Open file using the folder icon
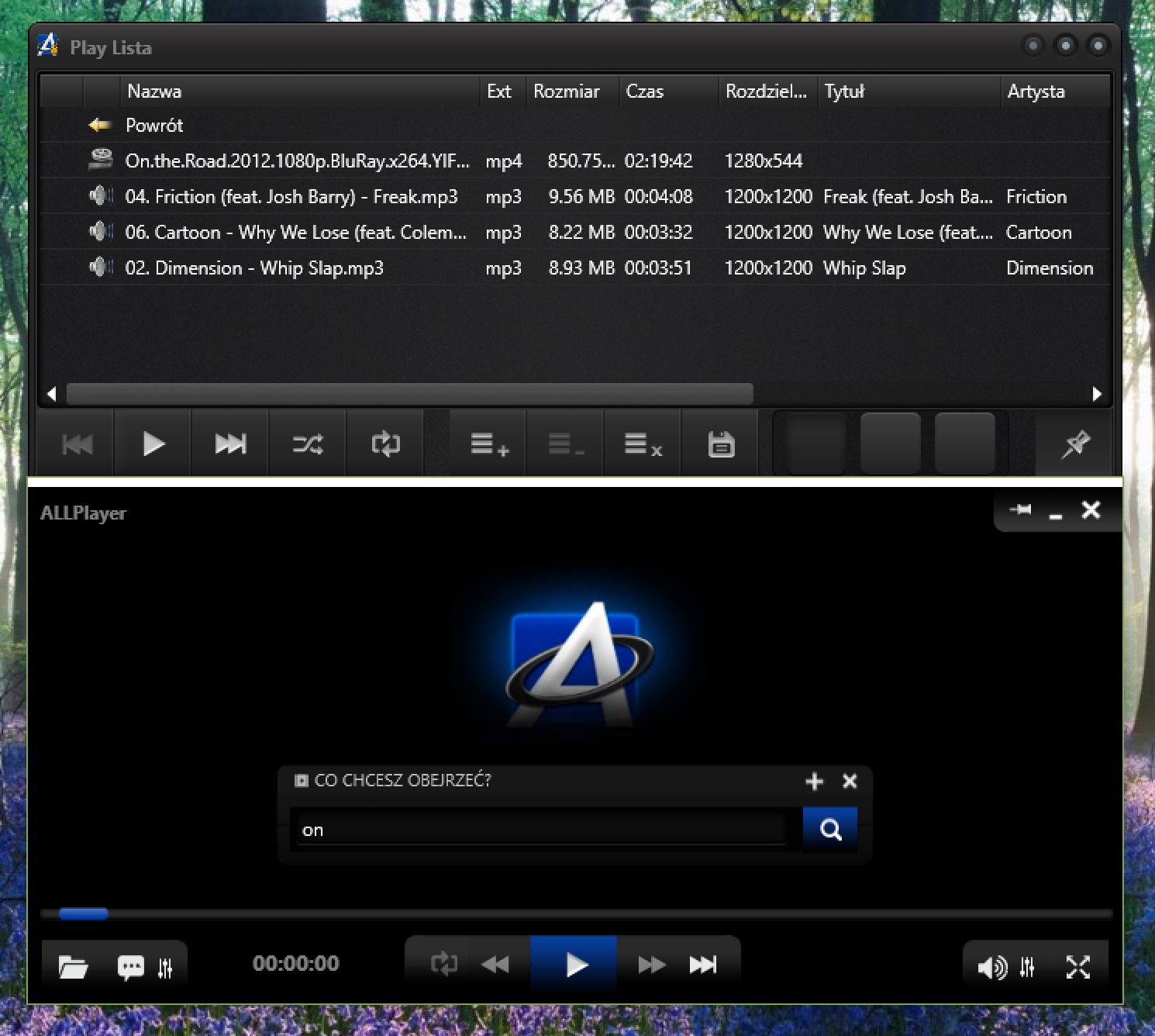Image resolution: width=1155 pixels, height=1036 pixels. point(73,967)
